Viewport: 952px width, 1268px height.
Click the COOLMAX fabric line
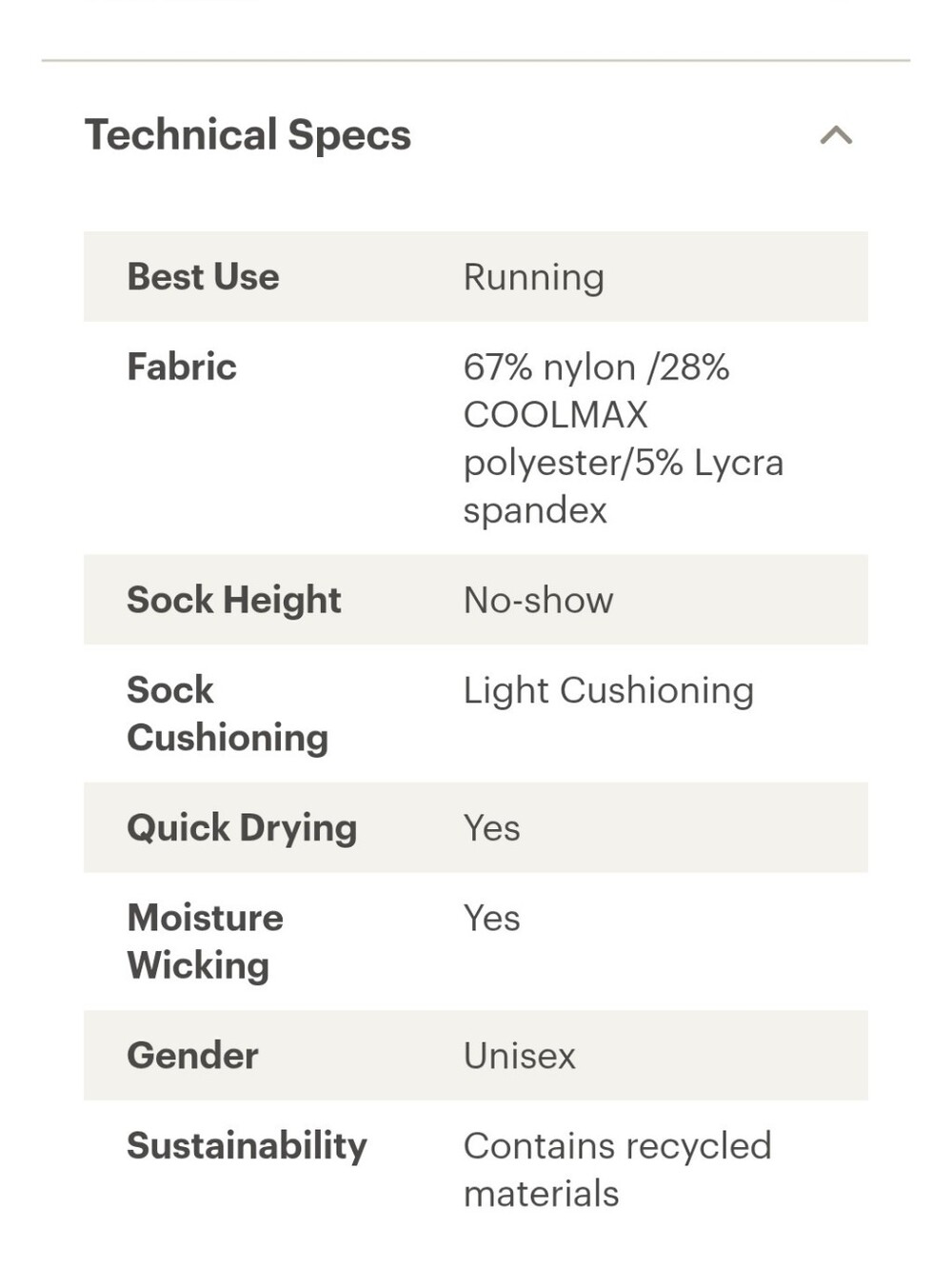tap(555, 415)
